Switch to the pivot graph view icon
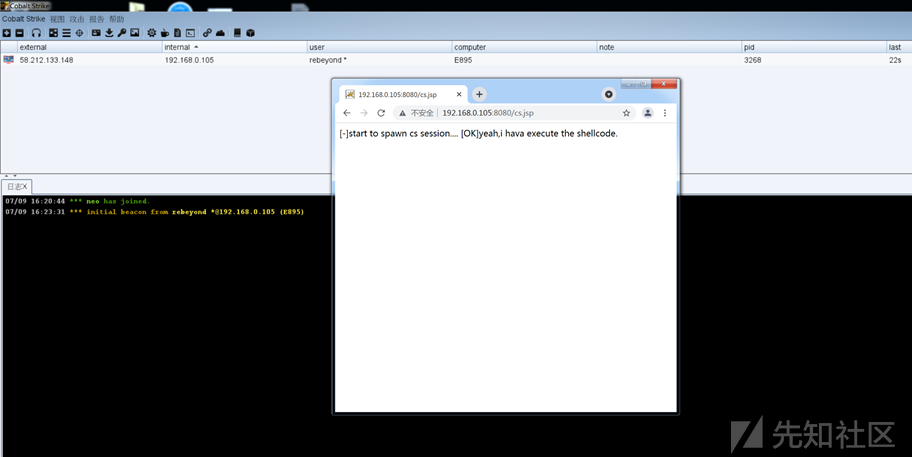Image resolution: width=912 pixels, height=457 pixels. click(x=54, y=33)
